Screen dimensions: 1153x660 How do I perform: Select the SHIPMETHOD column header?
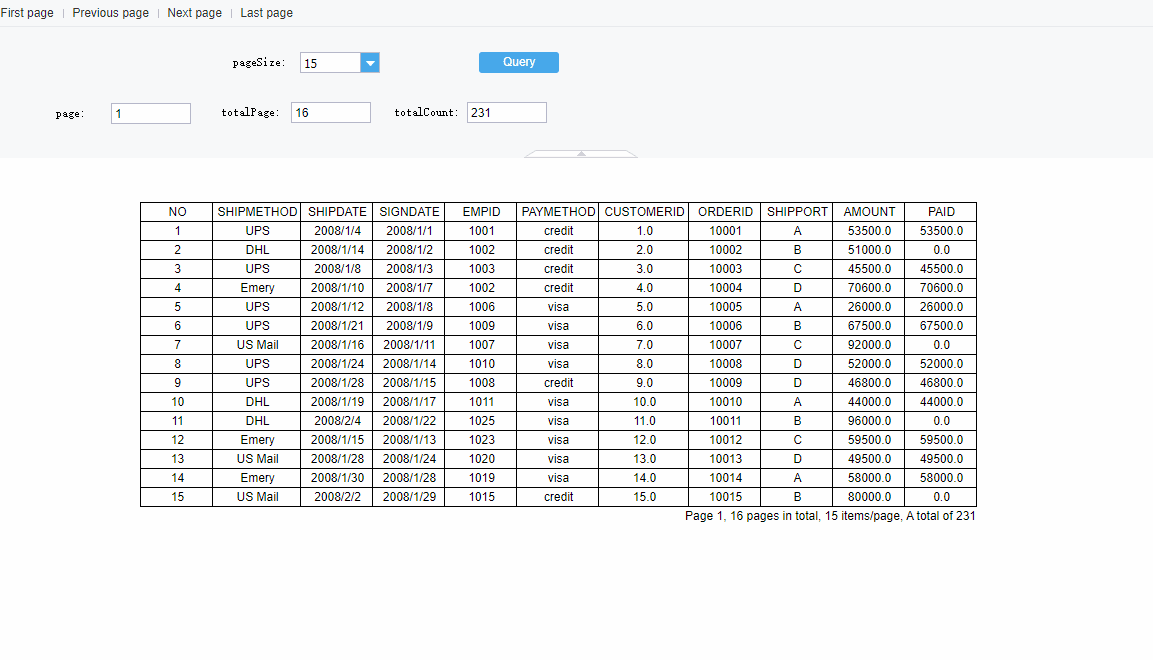coord(256,211)
